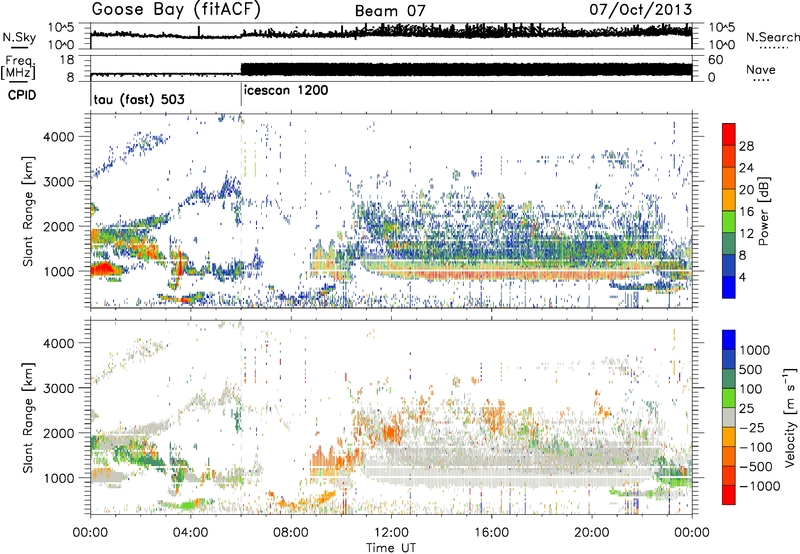800x554 pixels.
Task: Click the red high-power patch near 00:30 at 1000 km
Action: 104,268
